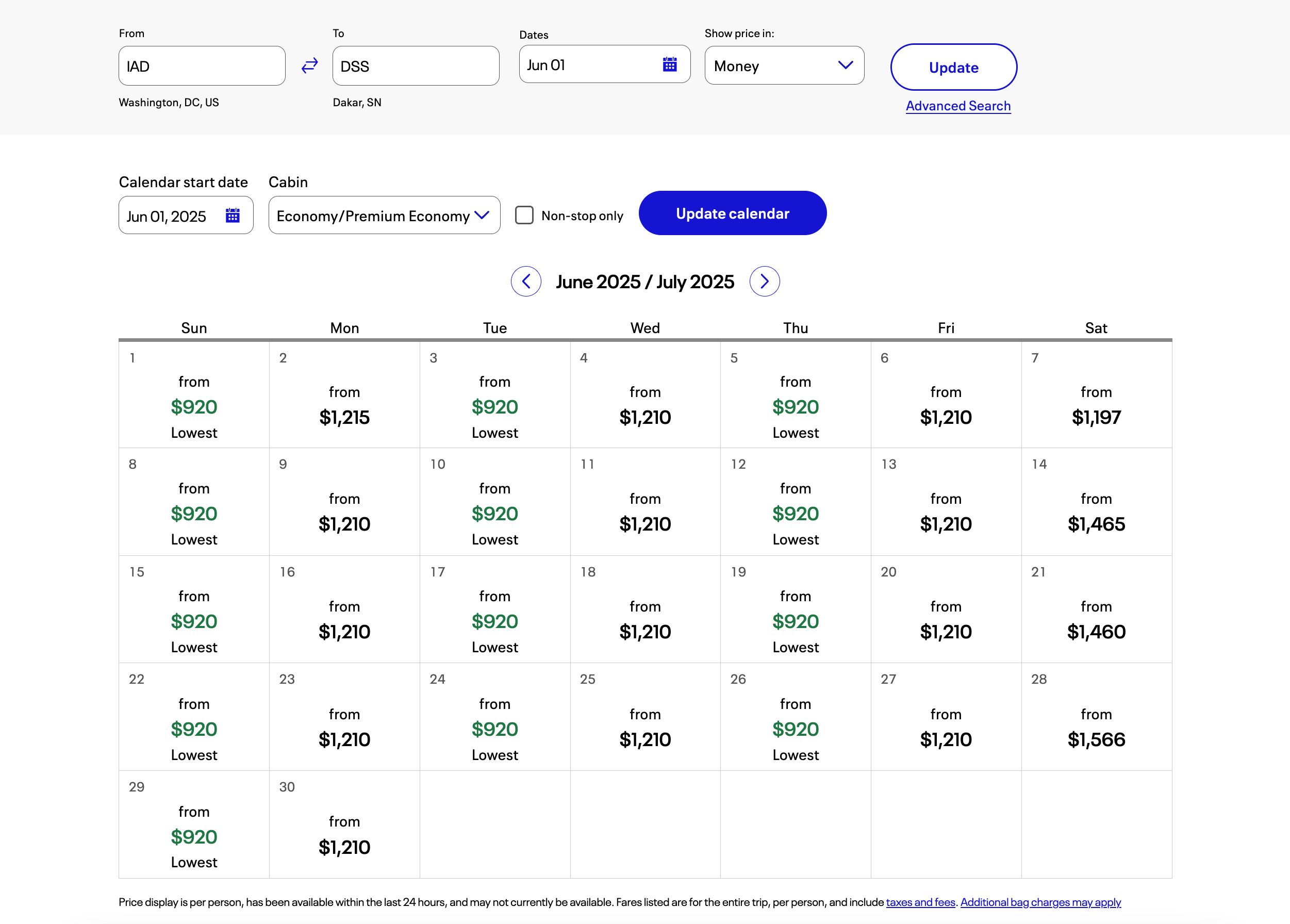Select June 2 fare $1,215

tap(344, 395)
